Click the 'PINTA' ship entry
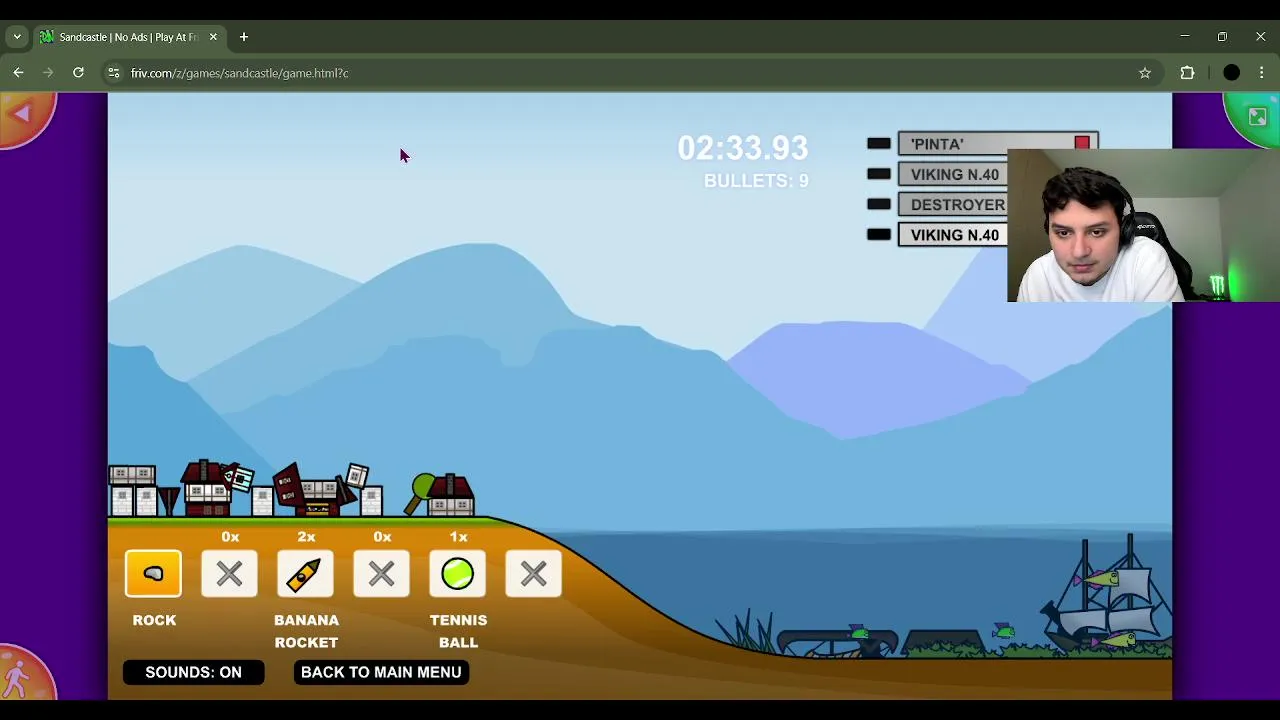Viewport: 1280px width, 720px height. (x=998, y=144)
